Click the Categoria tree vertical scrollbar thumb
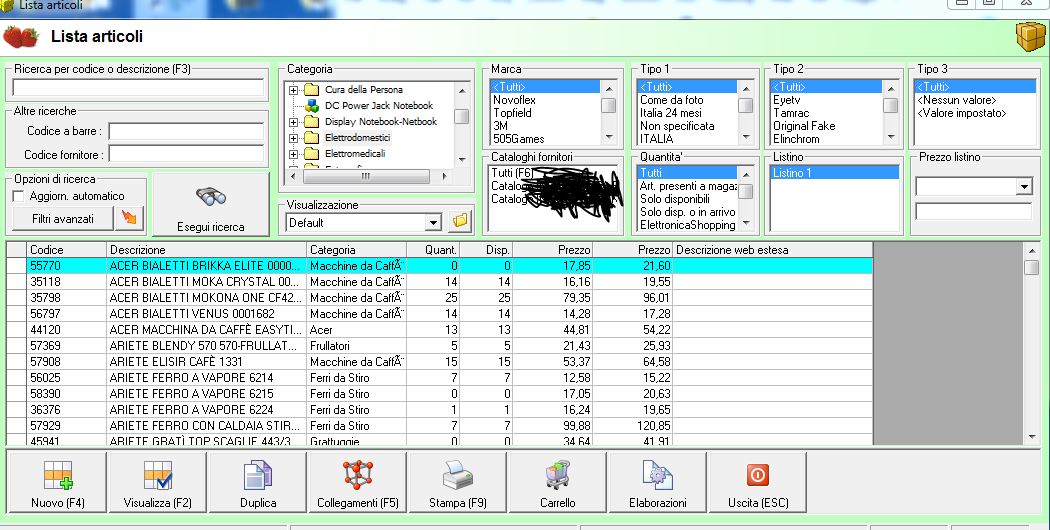Screen dimensions: 1050x530 pos(461,116)
